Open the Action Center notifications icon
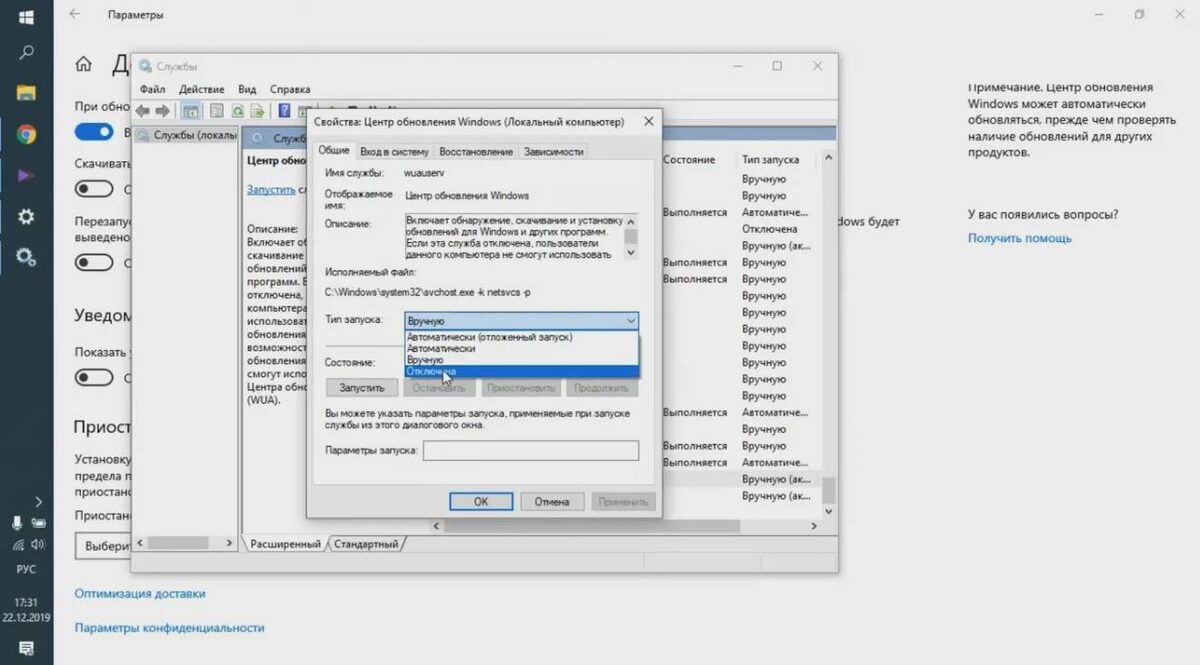This screenshot has height=665, width=1200. click(26, 648)
